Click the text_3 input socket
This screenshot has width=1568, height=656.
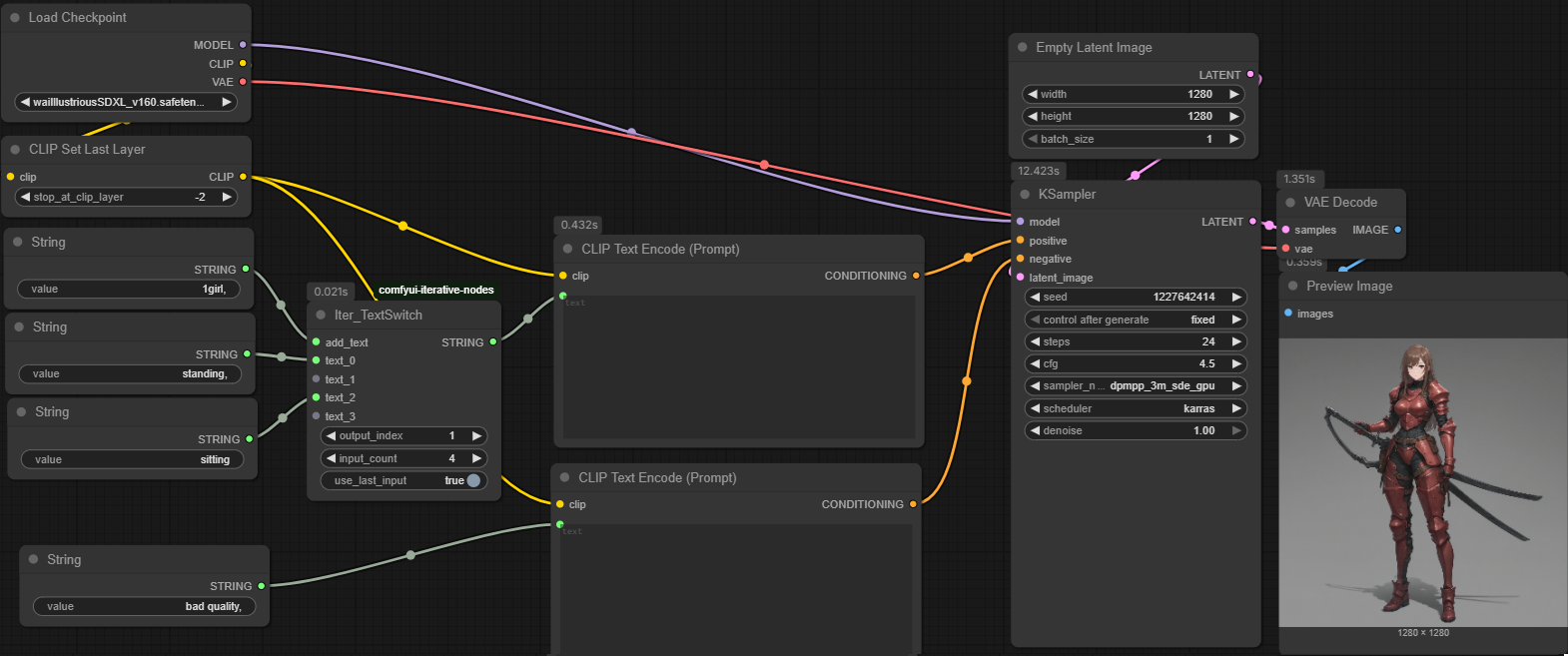coord(317,416)
